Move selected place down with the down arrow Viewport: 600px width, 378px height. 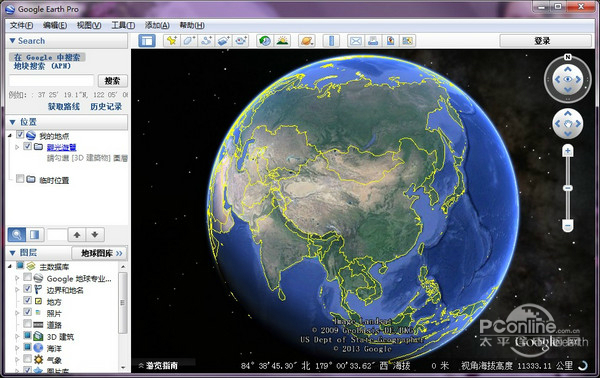[95, 235]
